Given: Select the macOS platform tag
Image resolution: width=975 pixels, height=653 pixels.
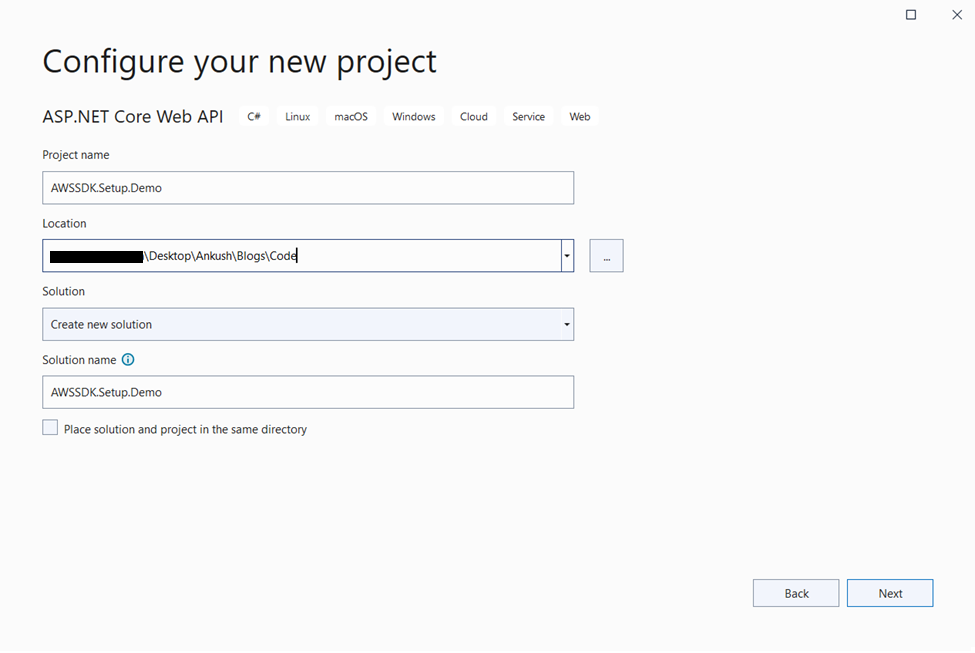Looking at the screenshot, I should 350,116.
